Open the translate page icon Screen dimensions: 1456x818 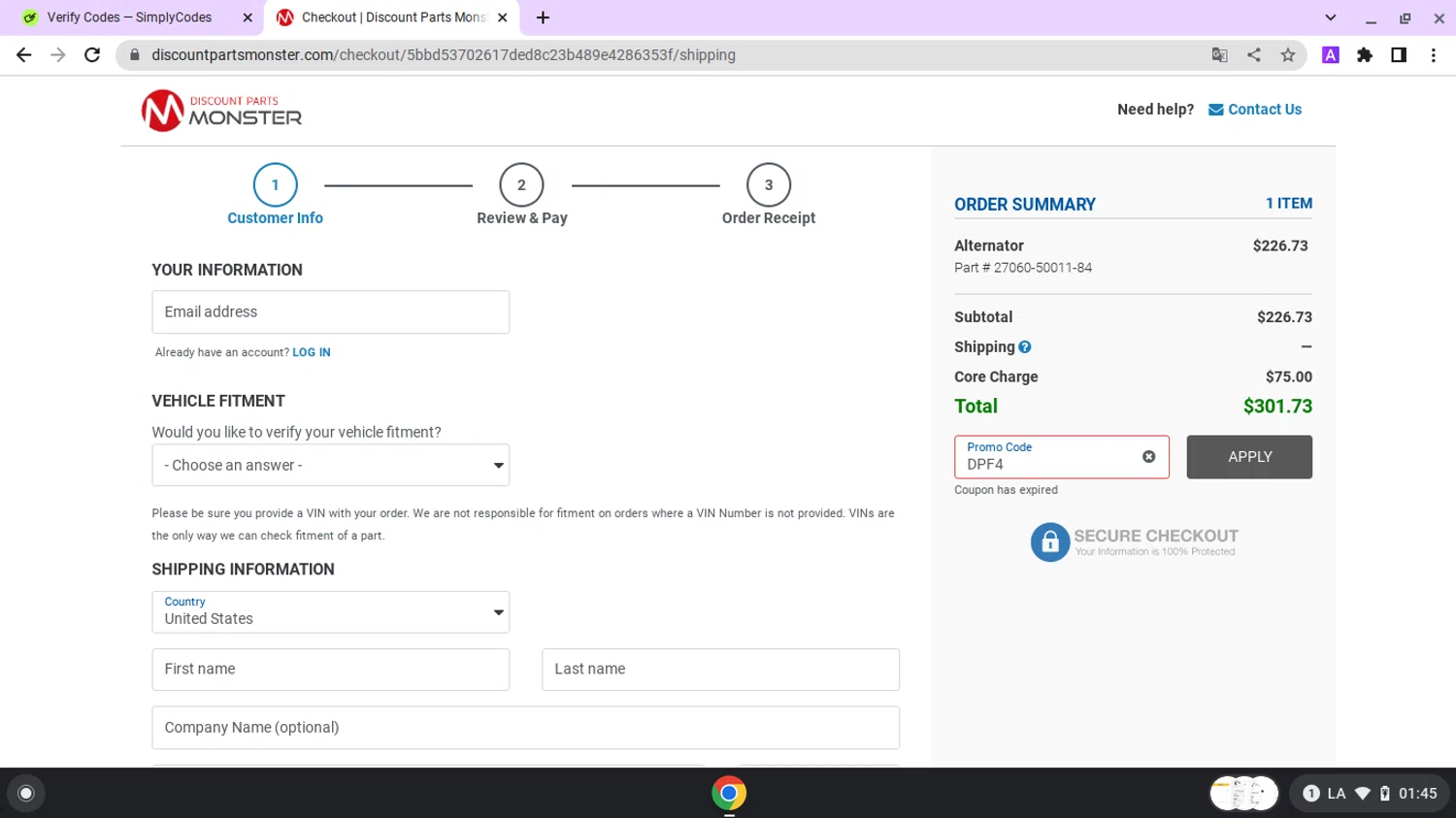coord(1220,55)
